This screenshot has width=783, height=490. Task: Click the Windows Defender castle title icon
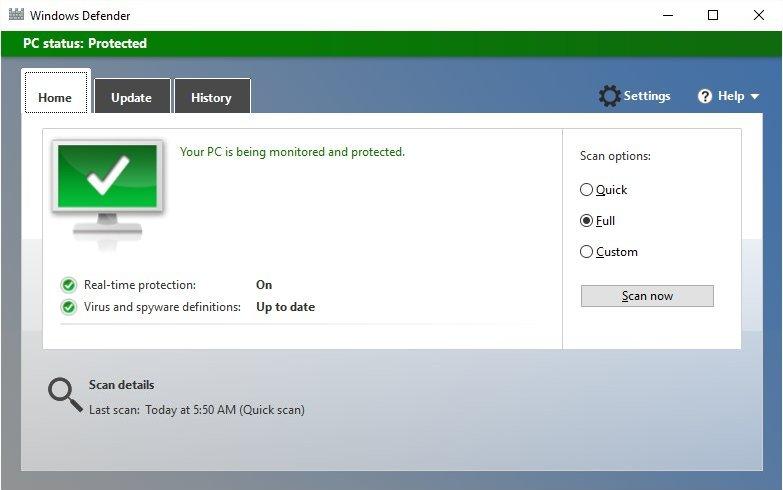(x=16, y=14)
